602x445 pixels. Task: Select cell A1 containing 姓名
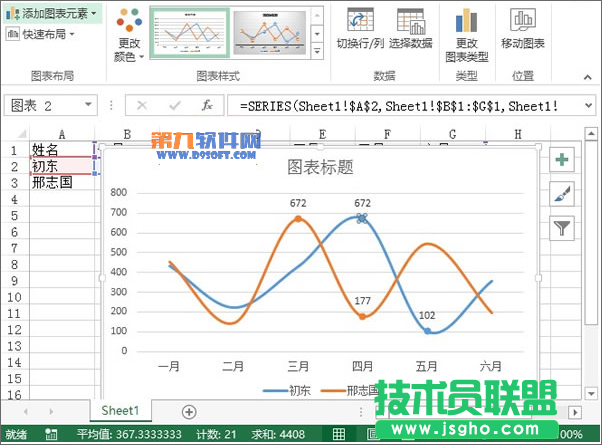coord(62,150)
